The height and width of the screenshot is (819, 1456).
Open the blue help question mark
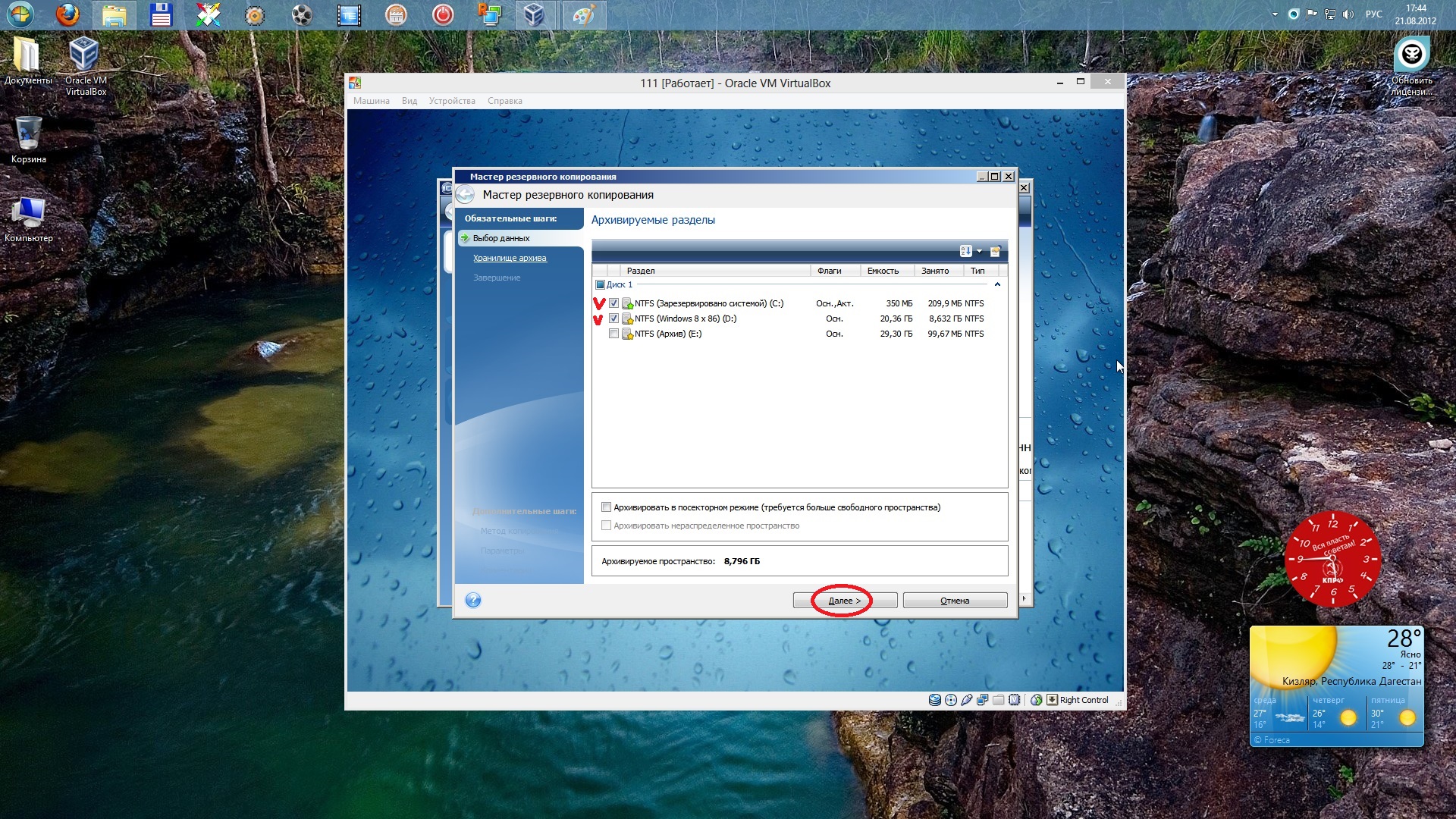(473, 601)
